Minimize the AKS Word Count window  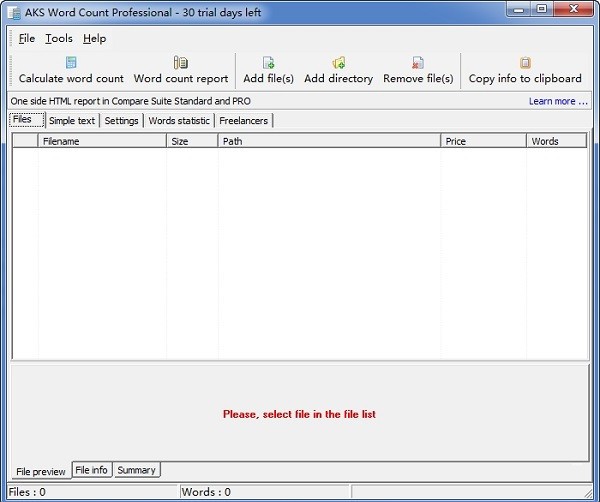(x=519, y=9)
